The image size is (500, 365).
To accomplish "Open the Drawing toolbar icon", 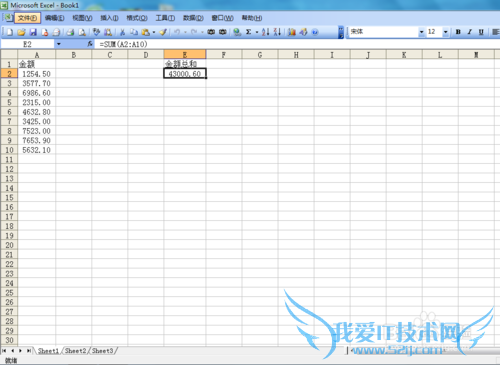I will coord(303,32).
